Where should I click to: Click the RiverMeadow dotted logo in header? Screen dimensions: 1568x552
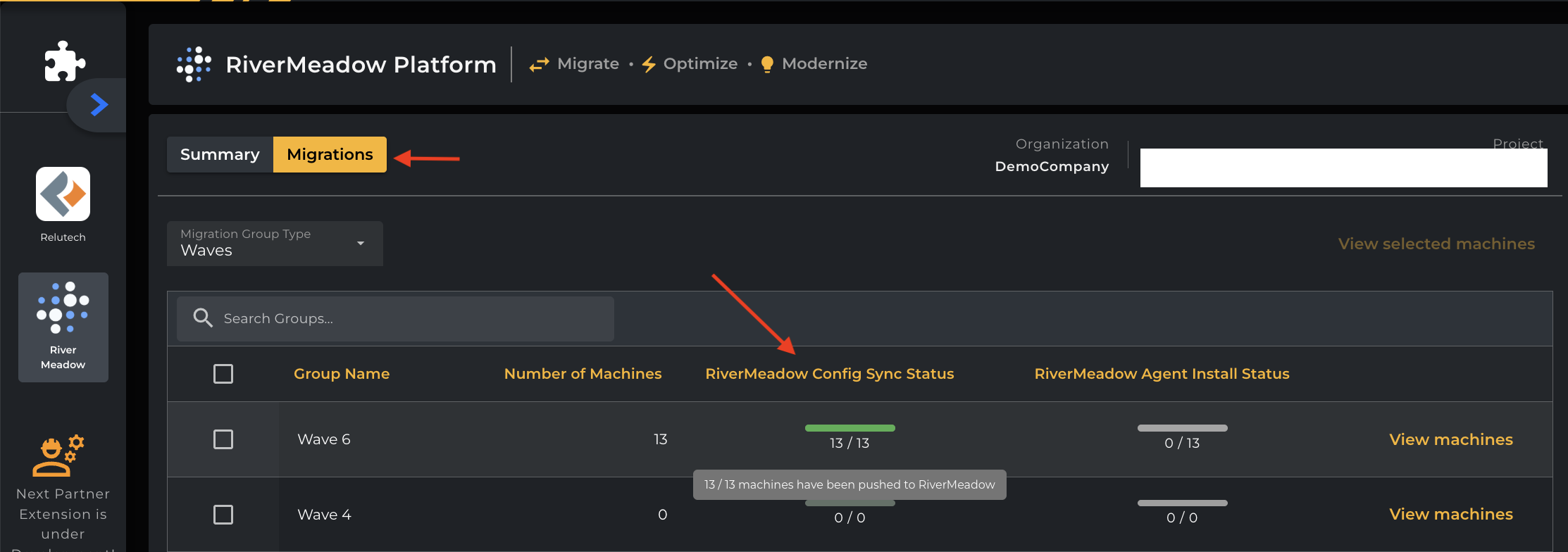(194, 64)
